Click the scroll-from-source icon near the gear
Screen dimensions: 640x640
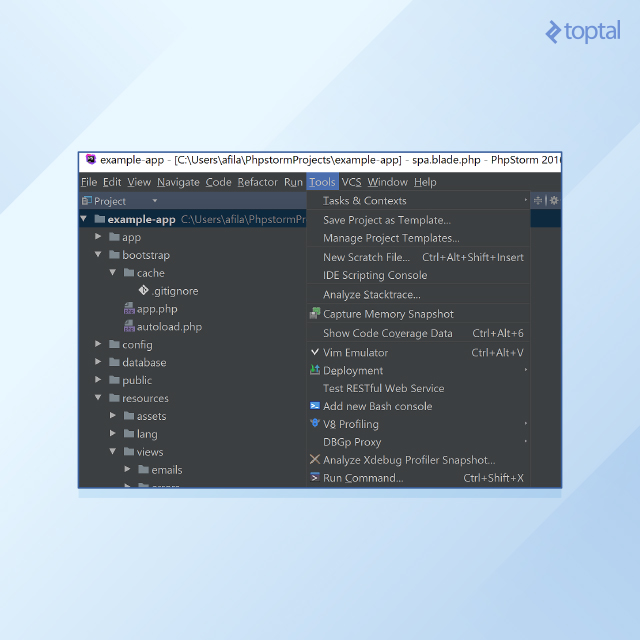538,200
